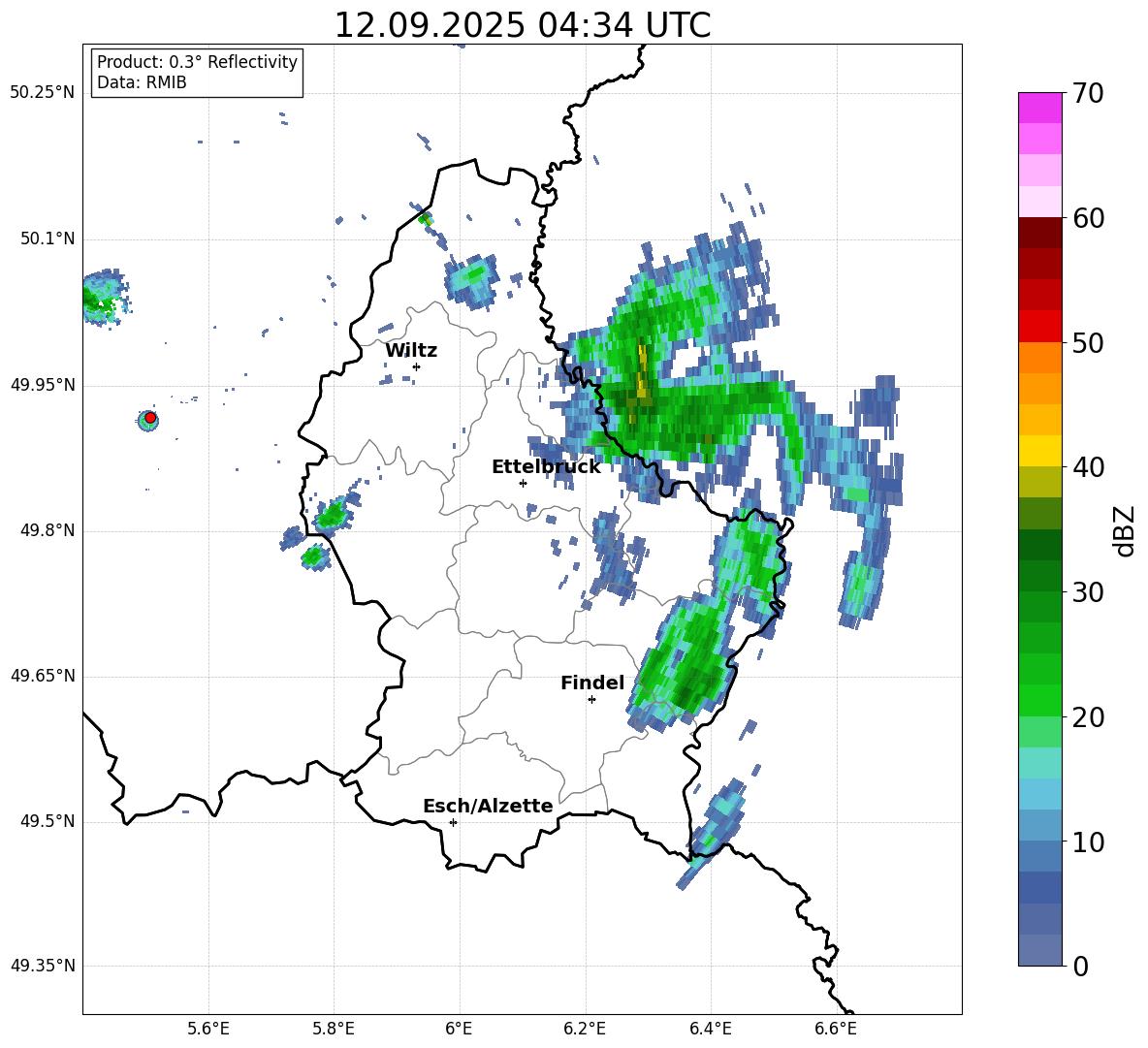Click the colorbar tick label 0
This screenshot has width=1148, height=1048.
tap(1081, 966)
